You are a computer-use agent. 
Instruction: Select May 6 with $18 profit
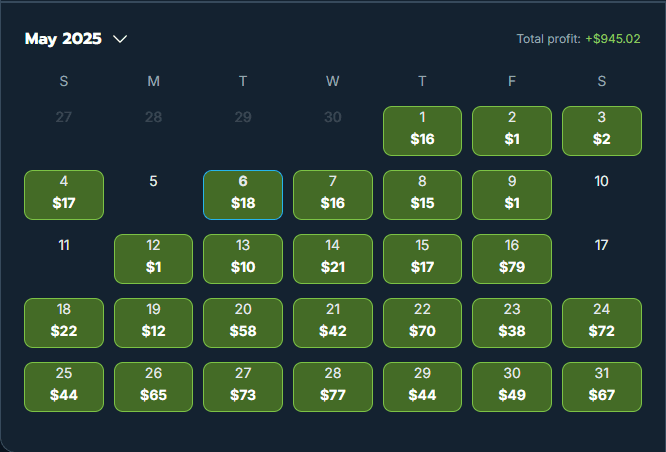pyautogui.click(x=243, y=195)
